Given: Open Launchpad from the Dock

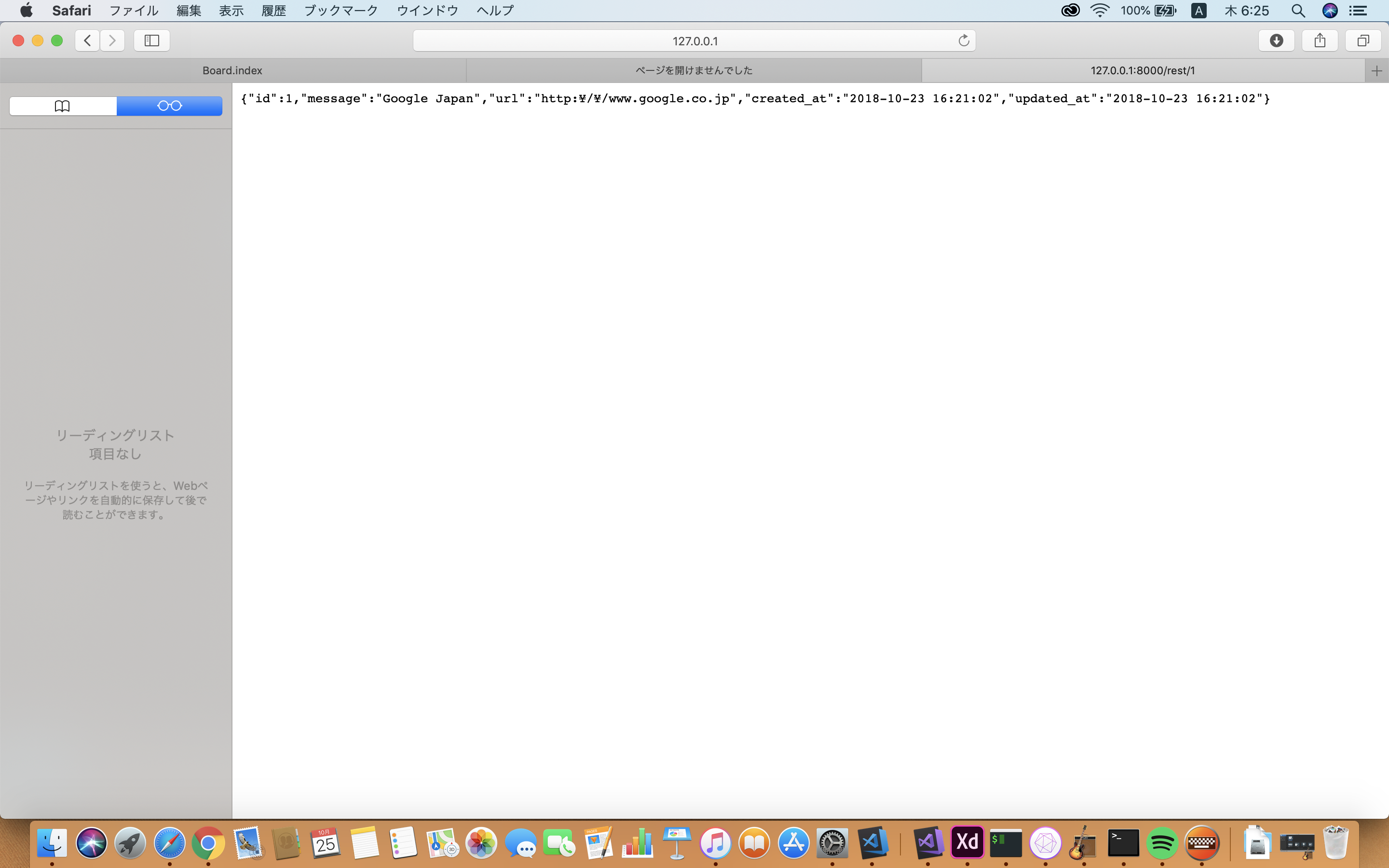Looking at the screenshot, I should coord(130,843).
